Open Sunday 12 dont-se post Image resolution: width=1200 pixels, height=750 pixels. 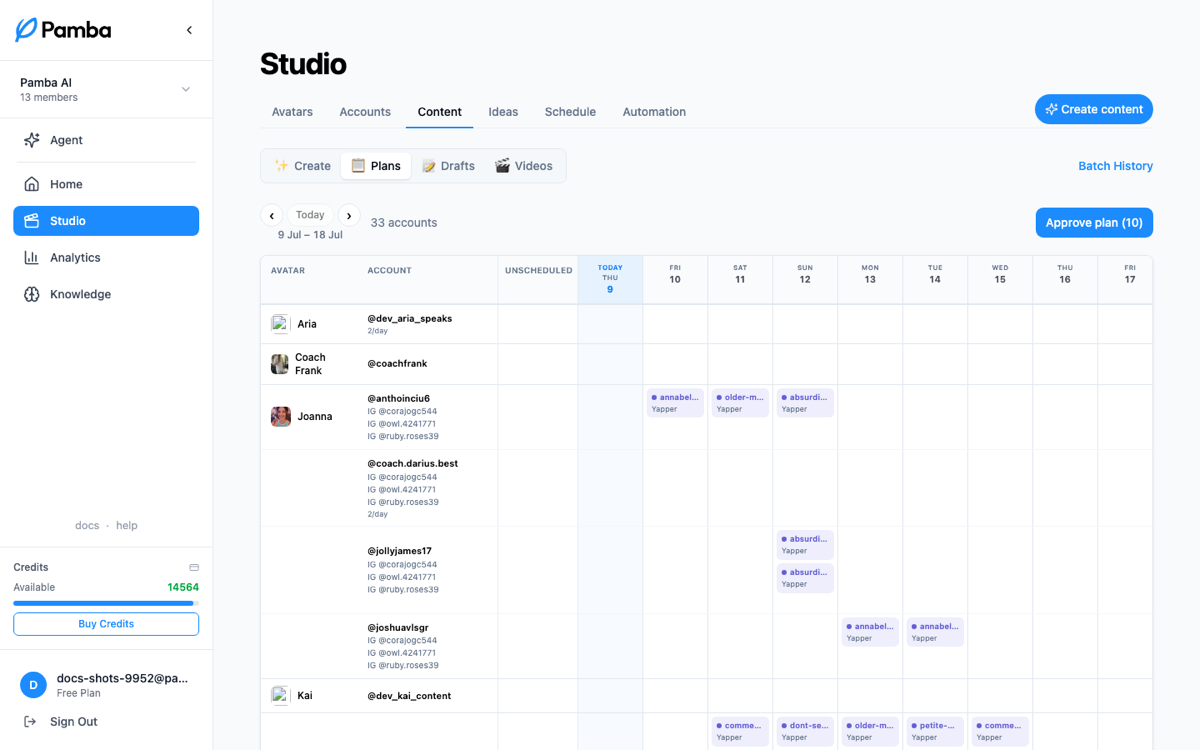(x=805, y=731)
